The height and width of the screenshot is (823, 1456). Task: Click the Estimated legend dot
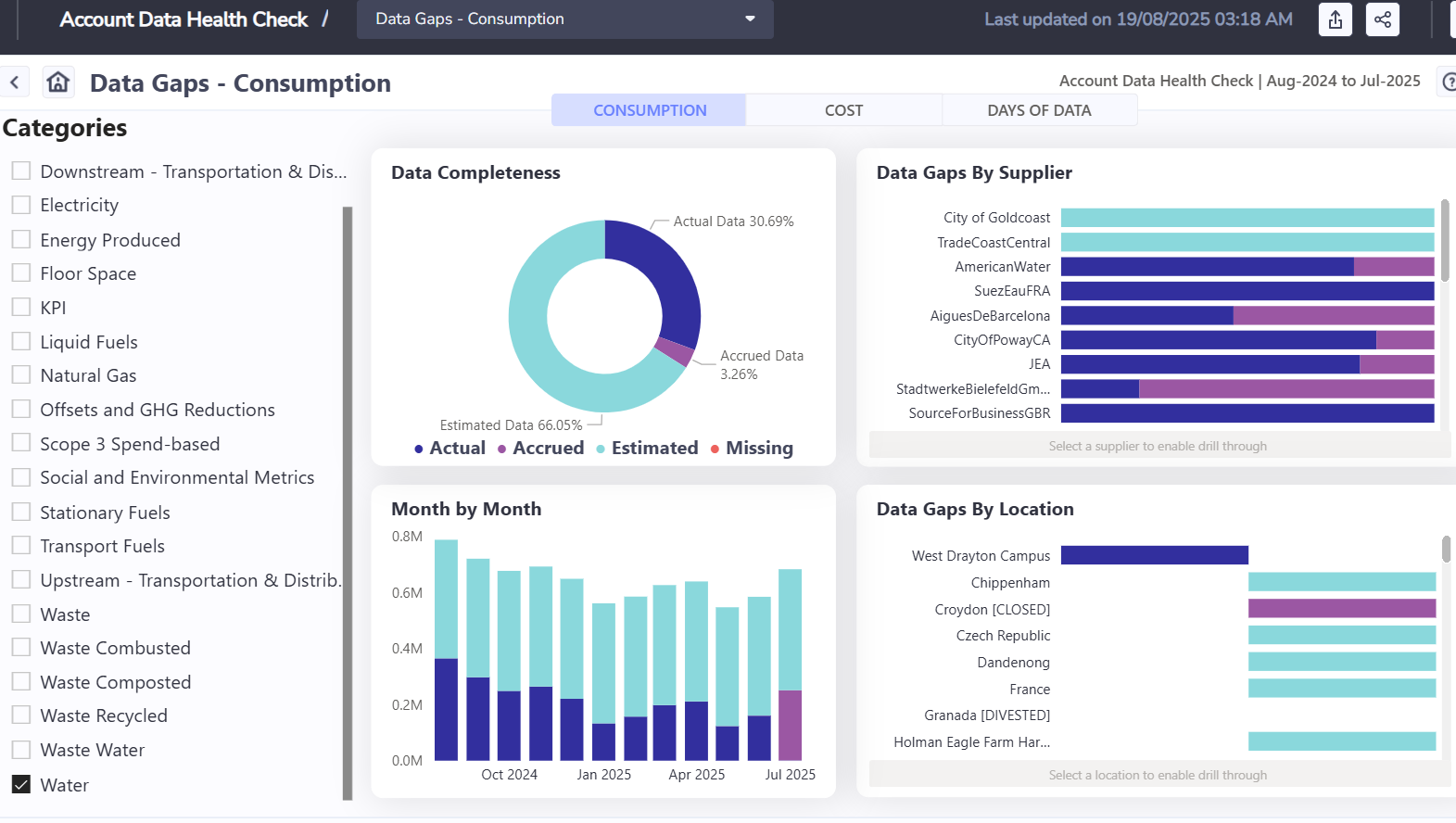click(601, 449)
